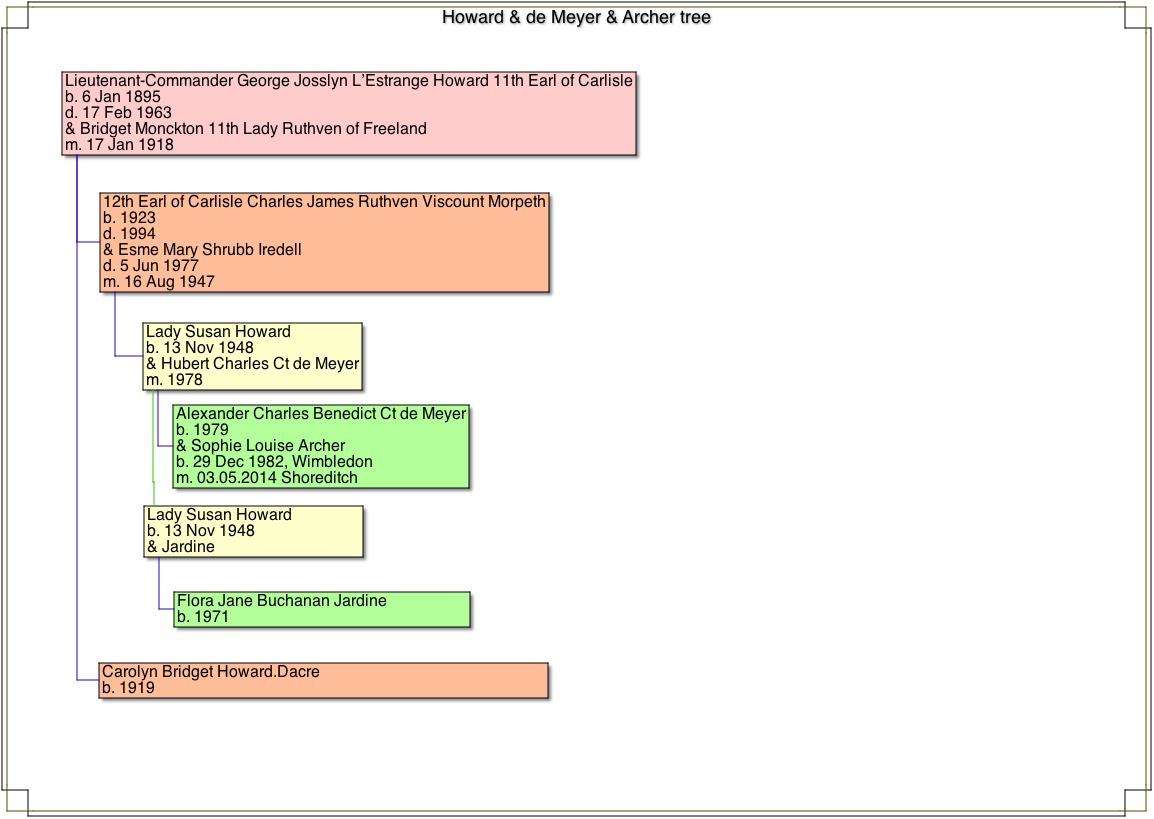Click '& Jardine' spouse line
This screenshot has height=819, width=1154.
[181, 547]
